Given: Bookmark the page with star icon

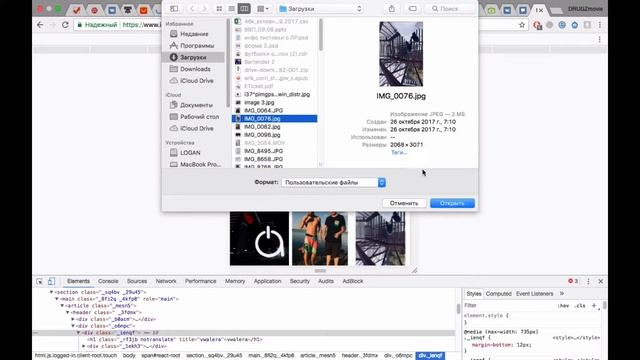Looking at the screenshot, I should tap(522, 25).
